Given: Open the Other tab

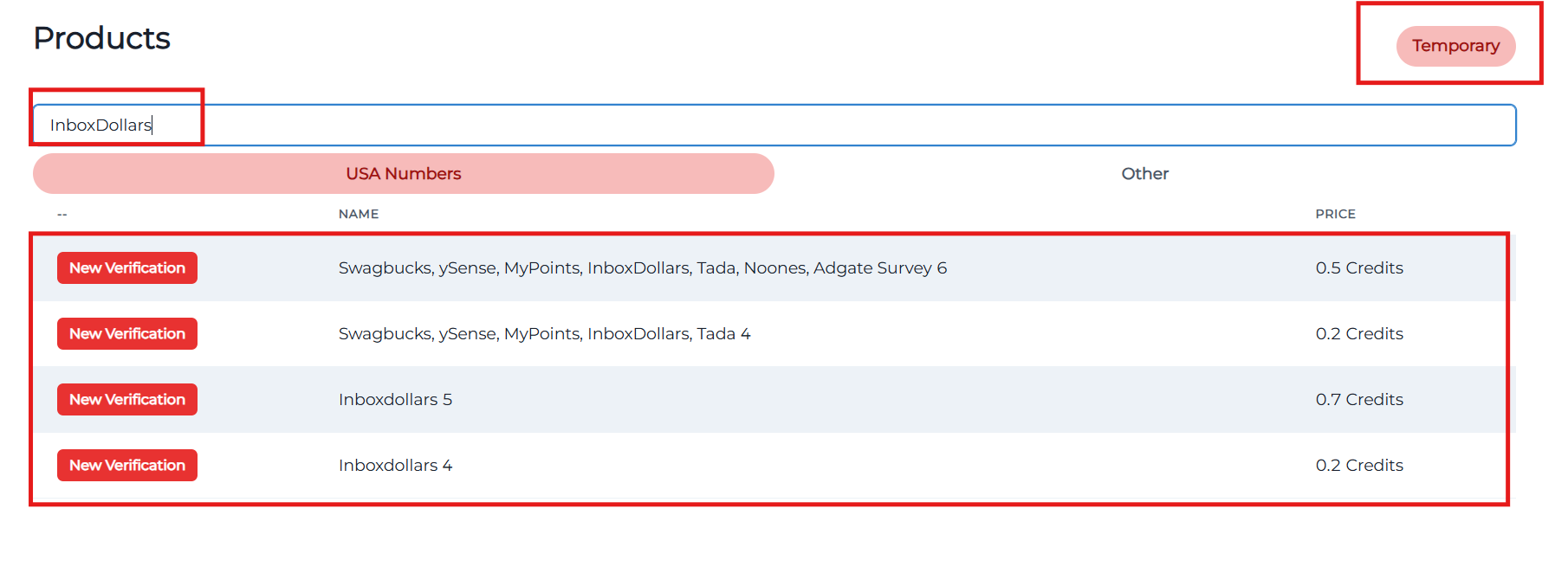Looking at the screenshot, I should (x=1144, y=174).
